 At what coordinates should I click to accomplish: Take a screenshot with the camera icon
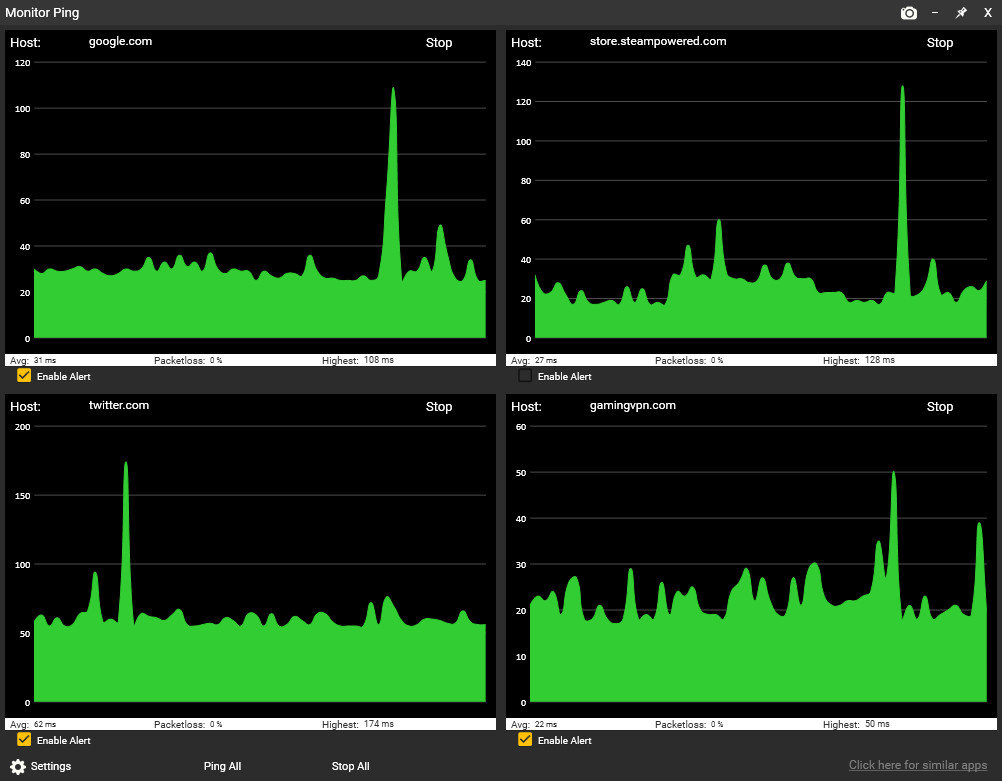[908, 13]
